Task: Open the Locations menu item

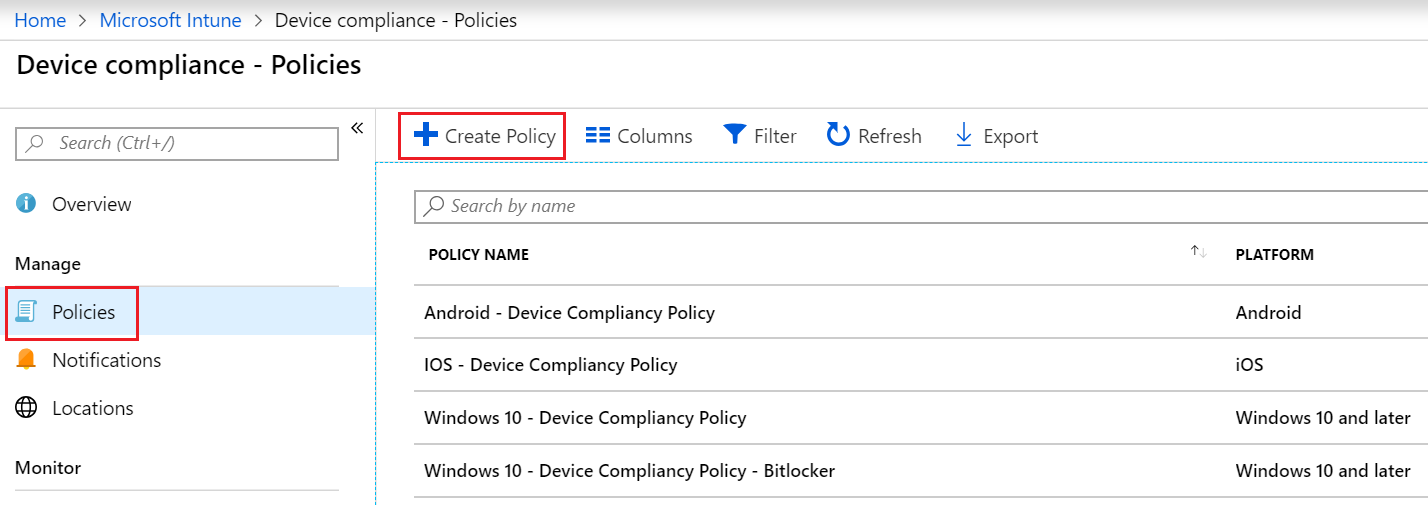Action: coord(92,408)
